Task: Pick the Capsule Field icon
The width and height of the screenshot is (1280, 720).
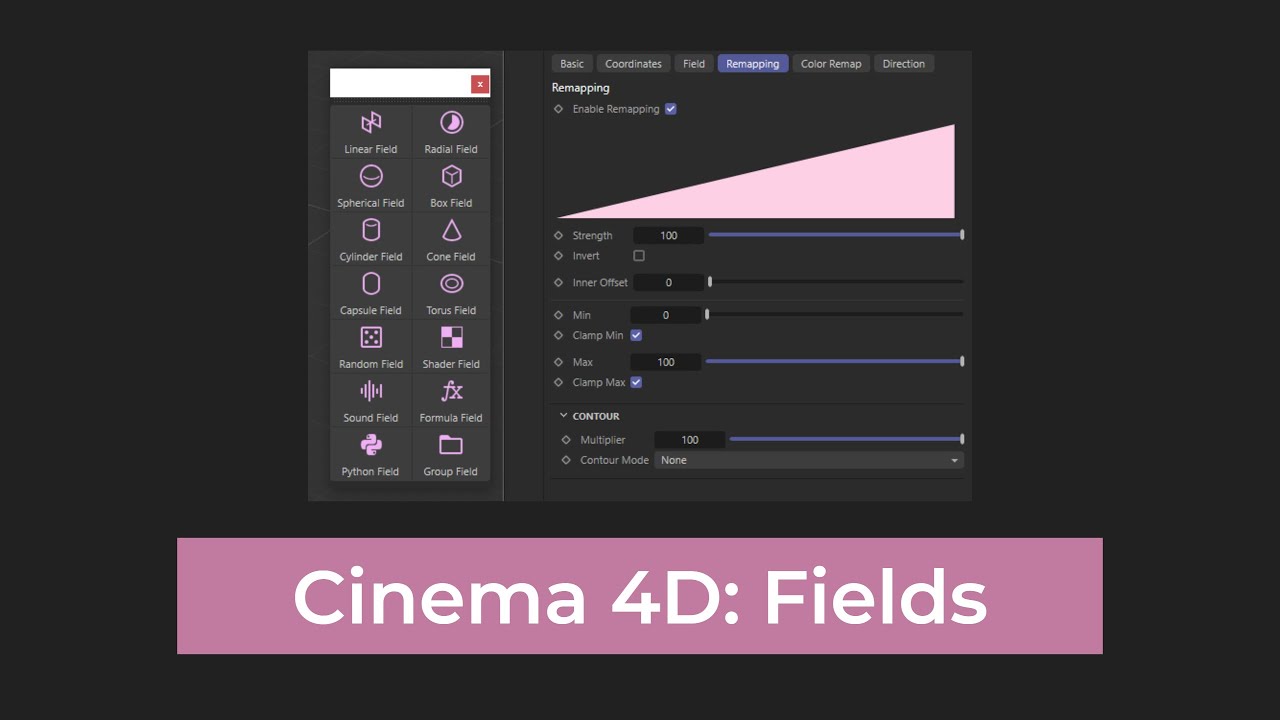Action: coord(371,284)
